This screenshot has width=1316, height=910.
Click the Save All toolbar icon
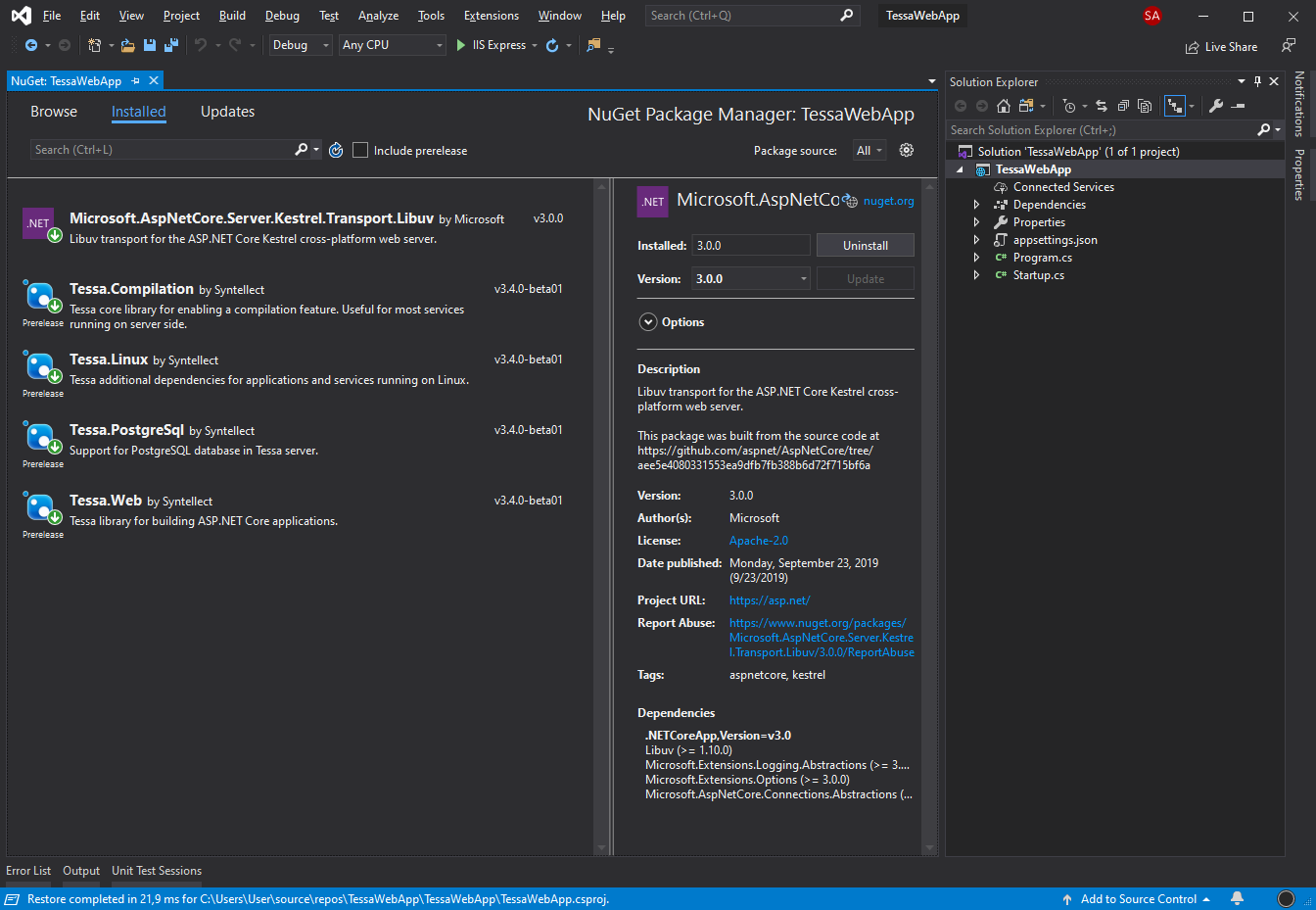[171, 45]
